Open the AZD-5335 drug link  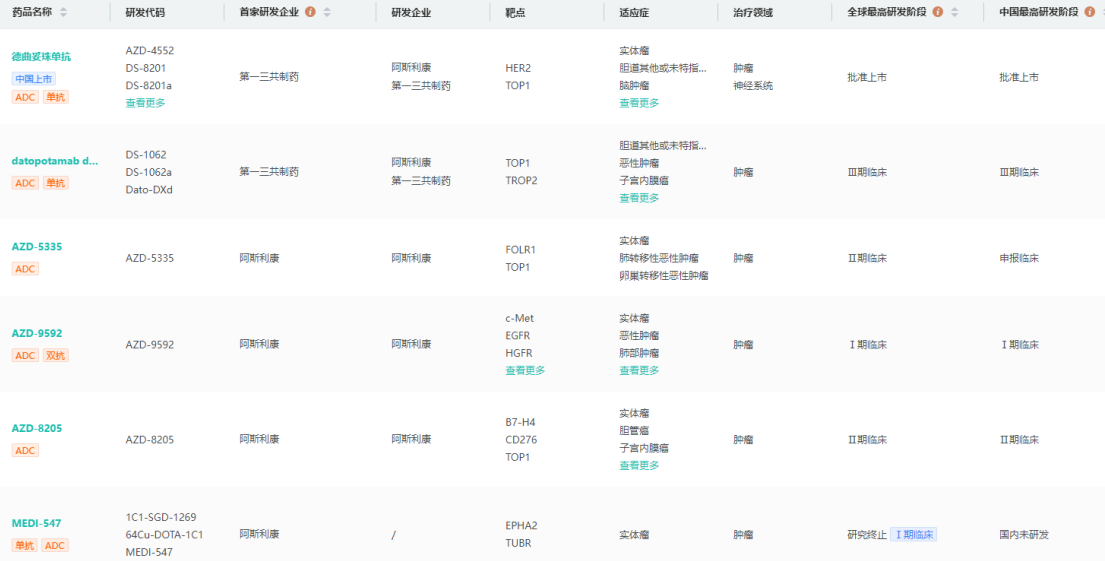point(37,247)
